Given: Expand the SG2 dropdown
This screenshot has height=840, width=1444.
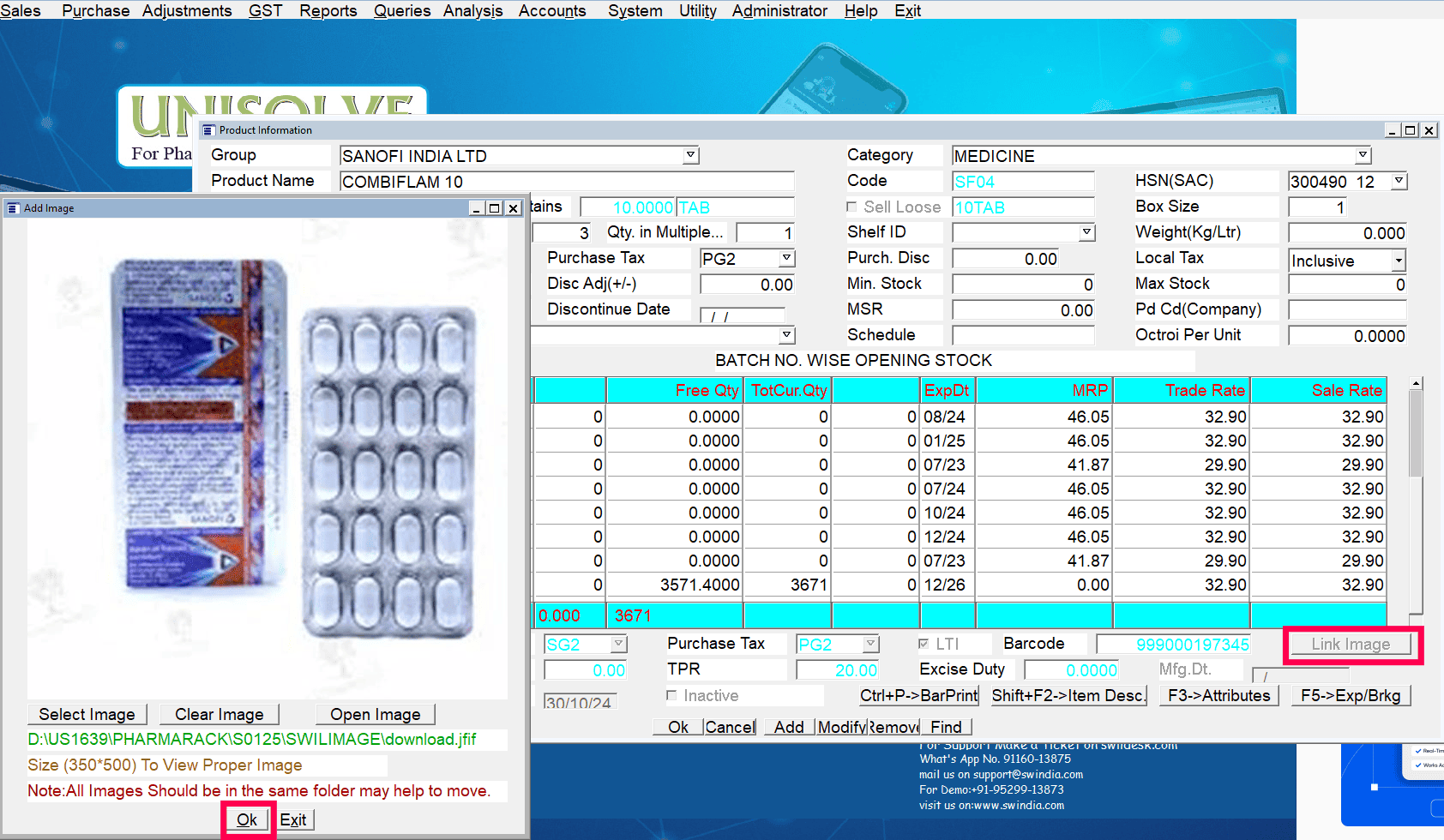Looking at the screenshot, I should pos(619,644).
